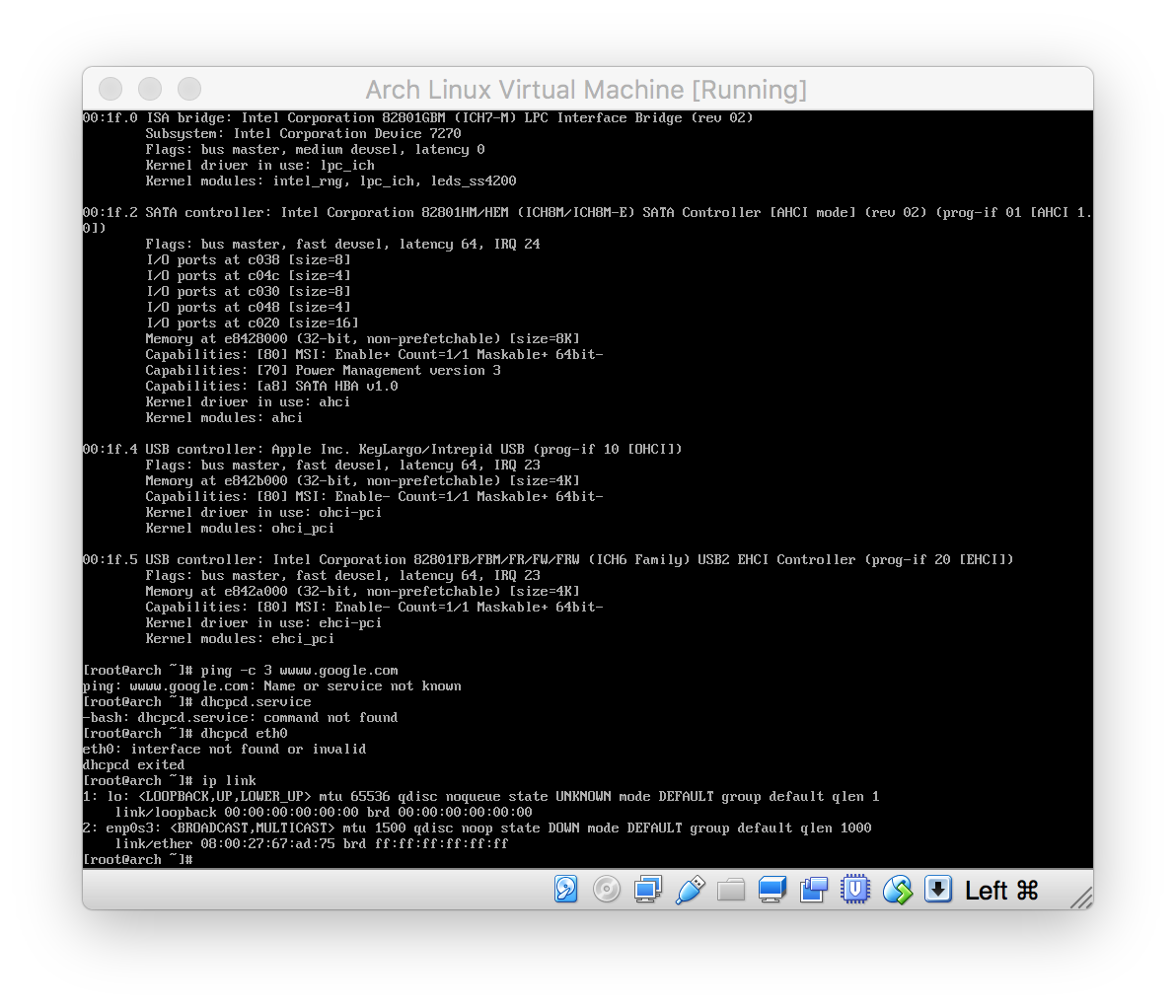Close the Arch Linux Virtual Machine window

[x=110, y=89]
